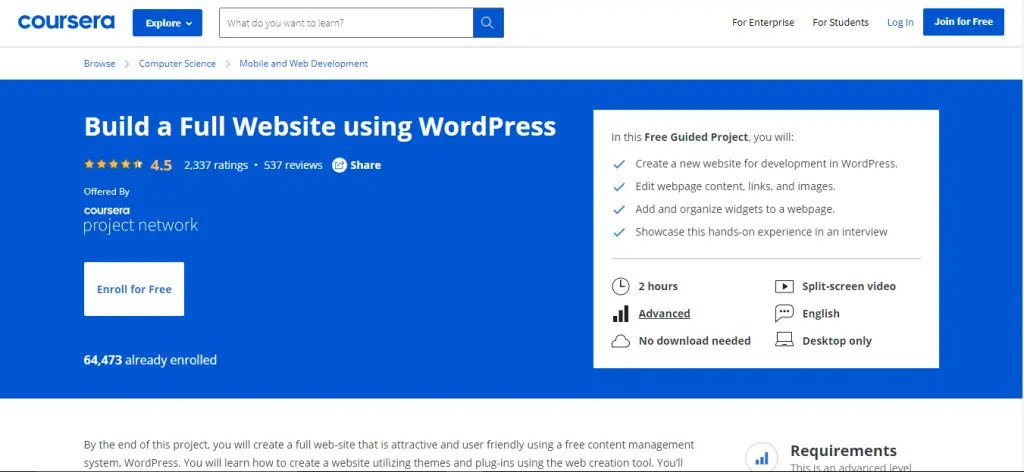Viewport: 1024px width, 472px height.
Task: Open the Advanced difficulty level link
Action: [x=664, y=314]
